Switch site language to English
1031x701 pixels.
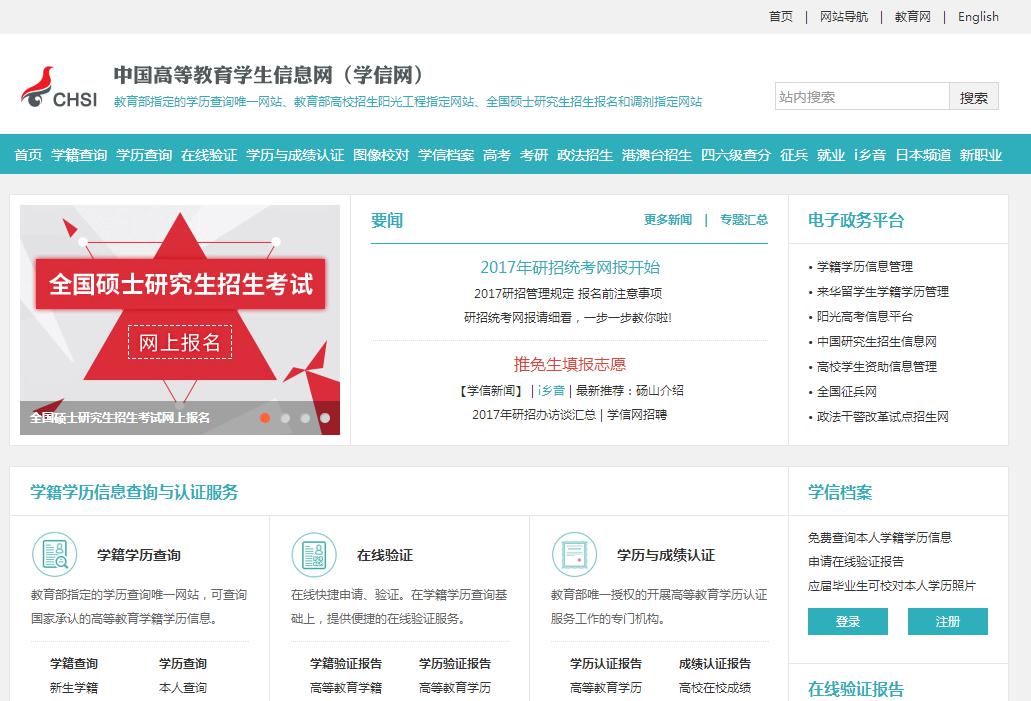(978, 17)
